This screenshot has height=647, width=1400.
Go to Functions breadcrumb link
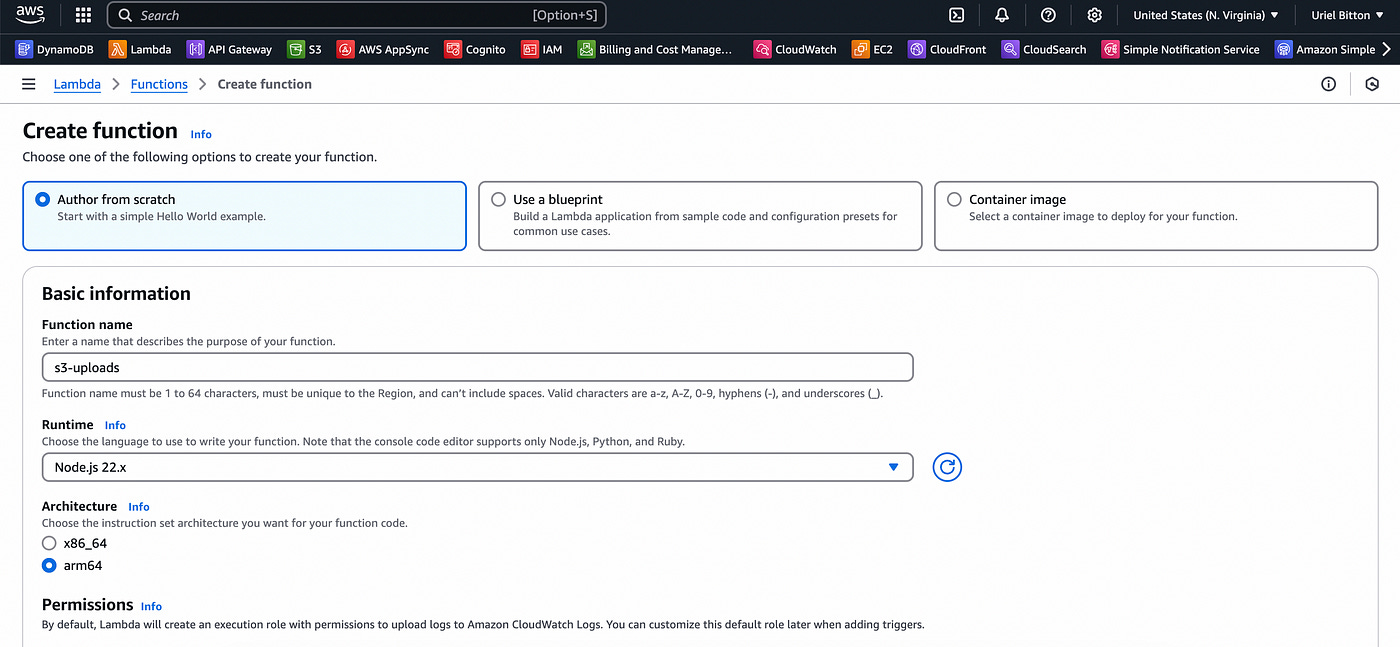159,84
